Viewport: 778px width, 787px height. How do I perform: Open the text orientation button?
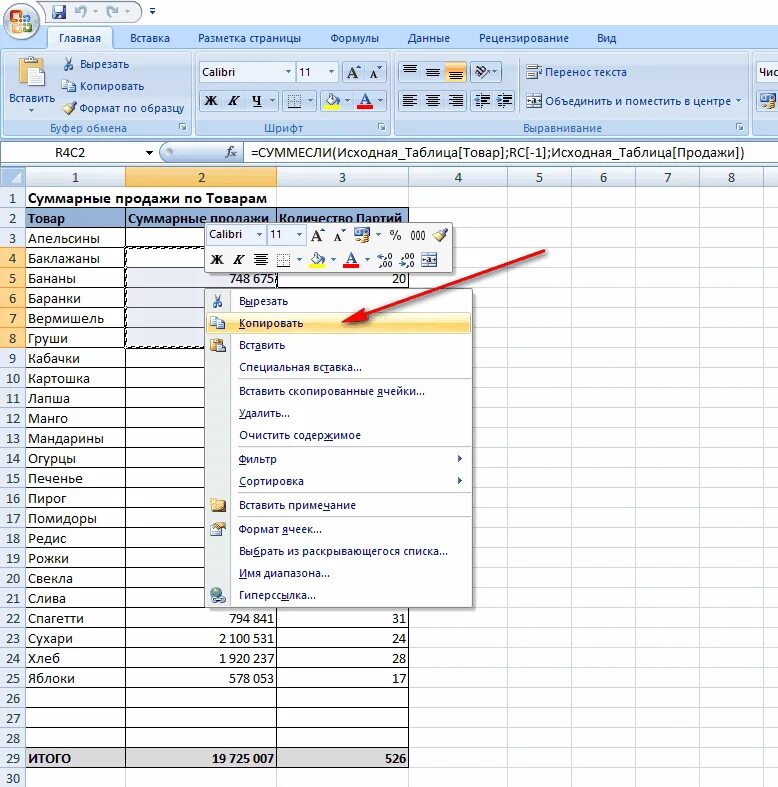(x=485, y=72)
